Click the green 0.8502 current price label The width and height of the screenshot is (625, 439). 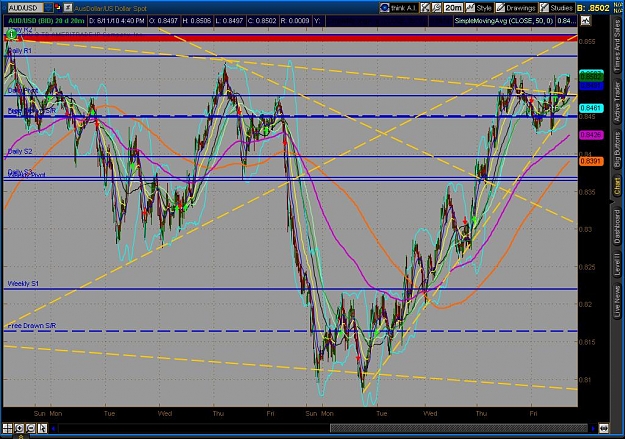tap(591, 76)
